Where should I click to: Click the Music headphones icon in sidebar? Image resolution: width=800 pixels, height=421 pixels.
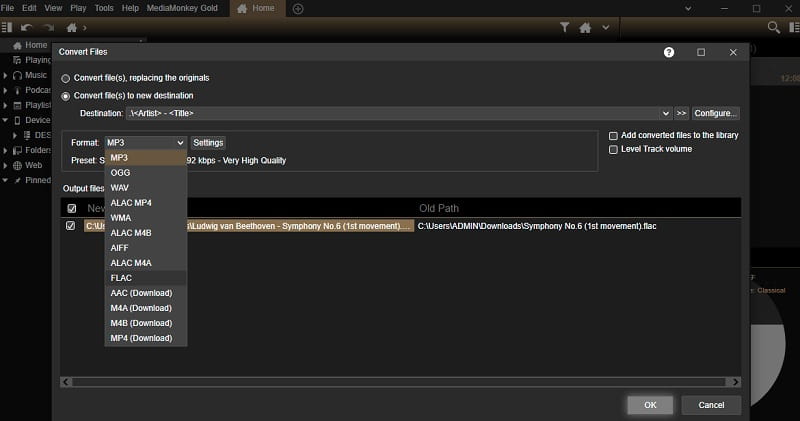click(x=18, y=75)
